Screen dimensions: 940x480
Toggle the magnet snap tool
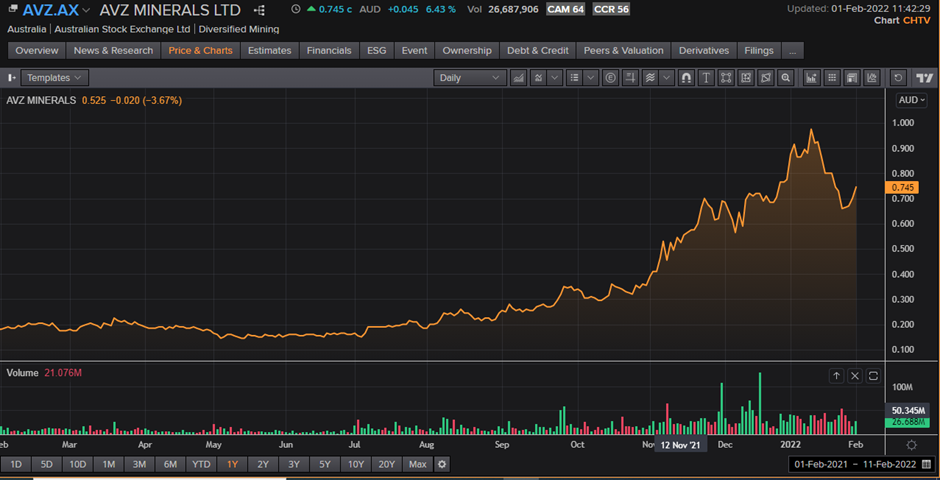(x=686, y=78)
